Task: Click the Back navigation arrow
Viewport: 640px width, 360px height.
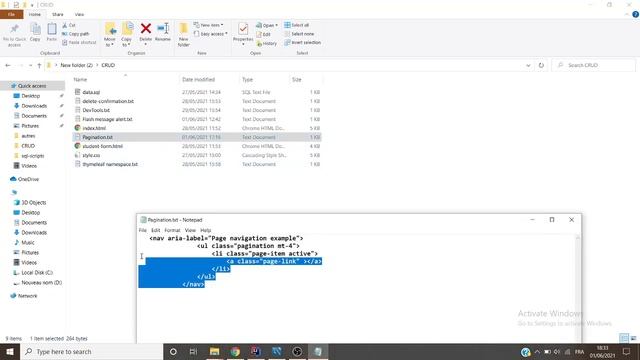Action: (8, 65)
